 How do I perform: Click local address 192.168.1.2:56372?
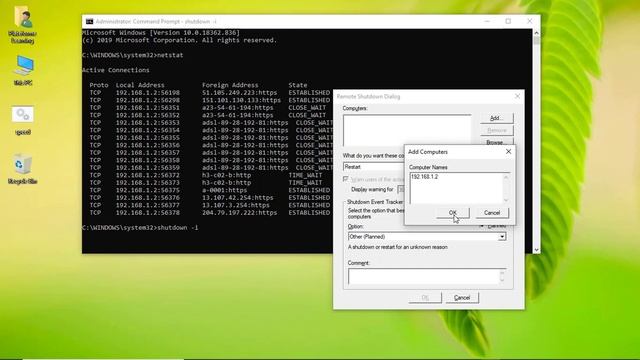pos(147,175)
